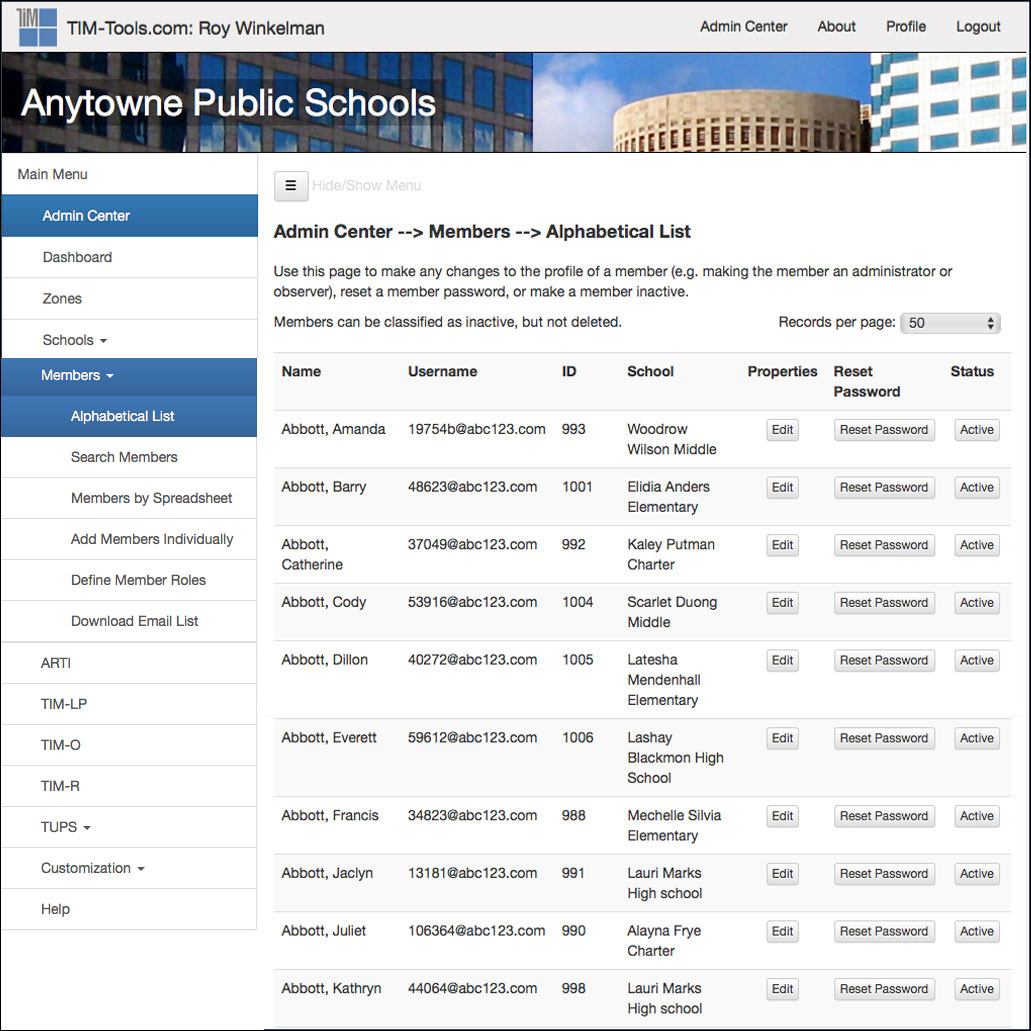Open Download Email List
The width and height of the screenshot is (1031, 1031).
130,621
